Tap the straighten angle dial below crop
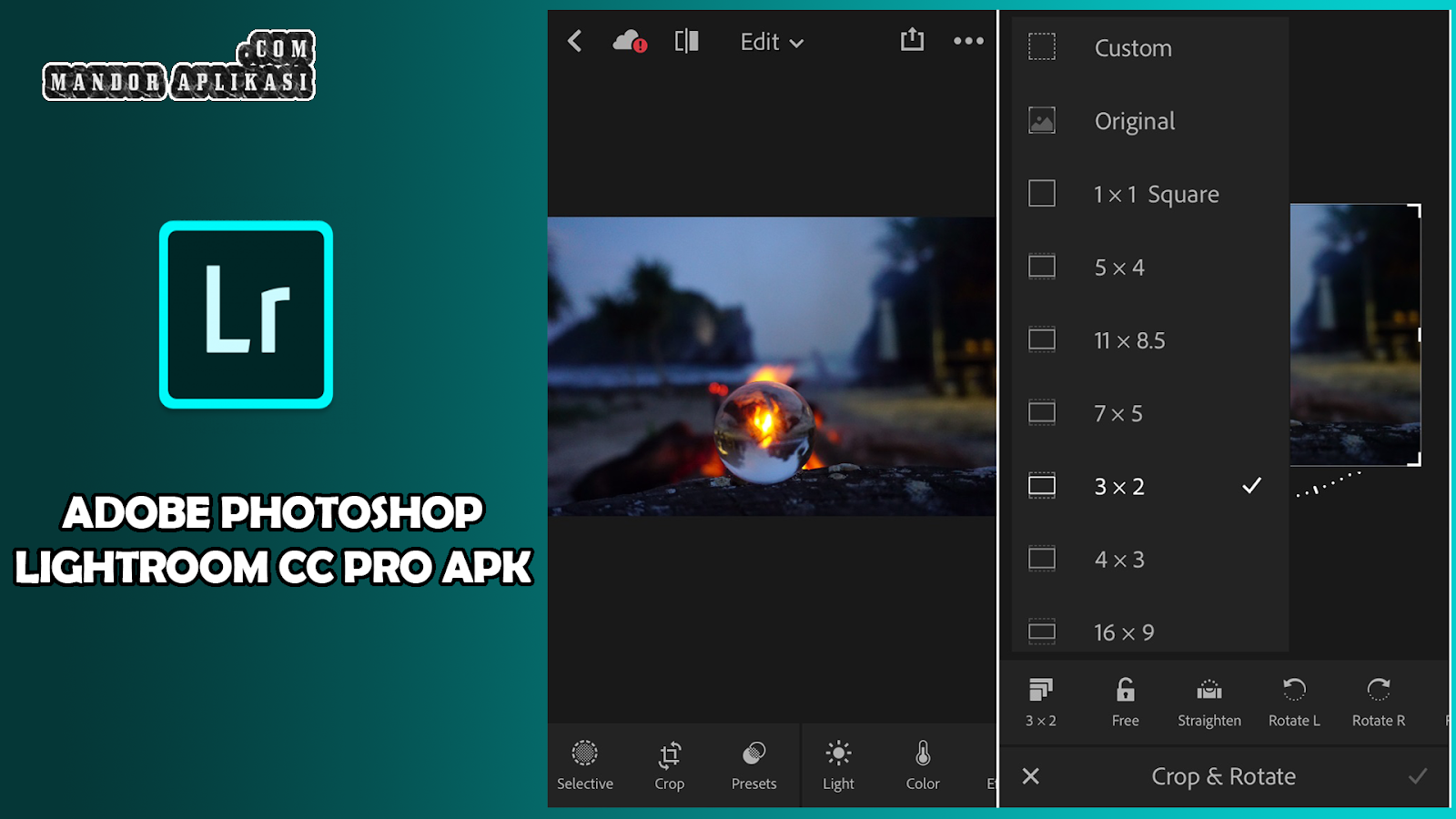 pyautogui.click(x=1329, y=483)
